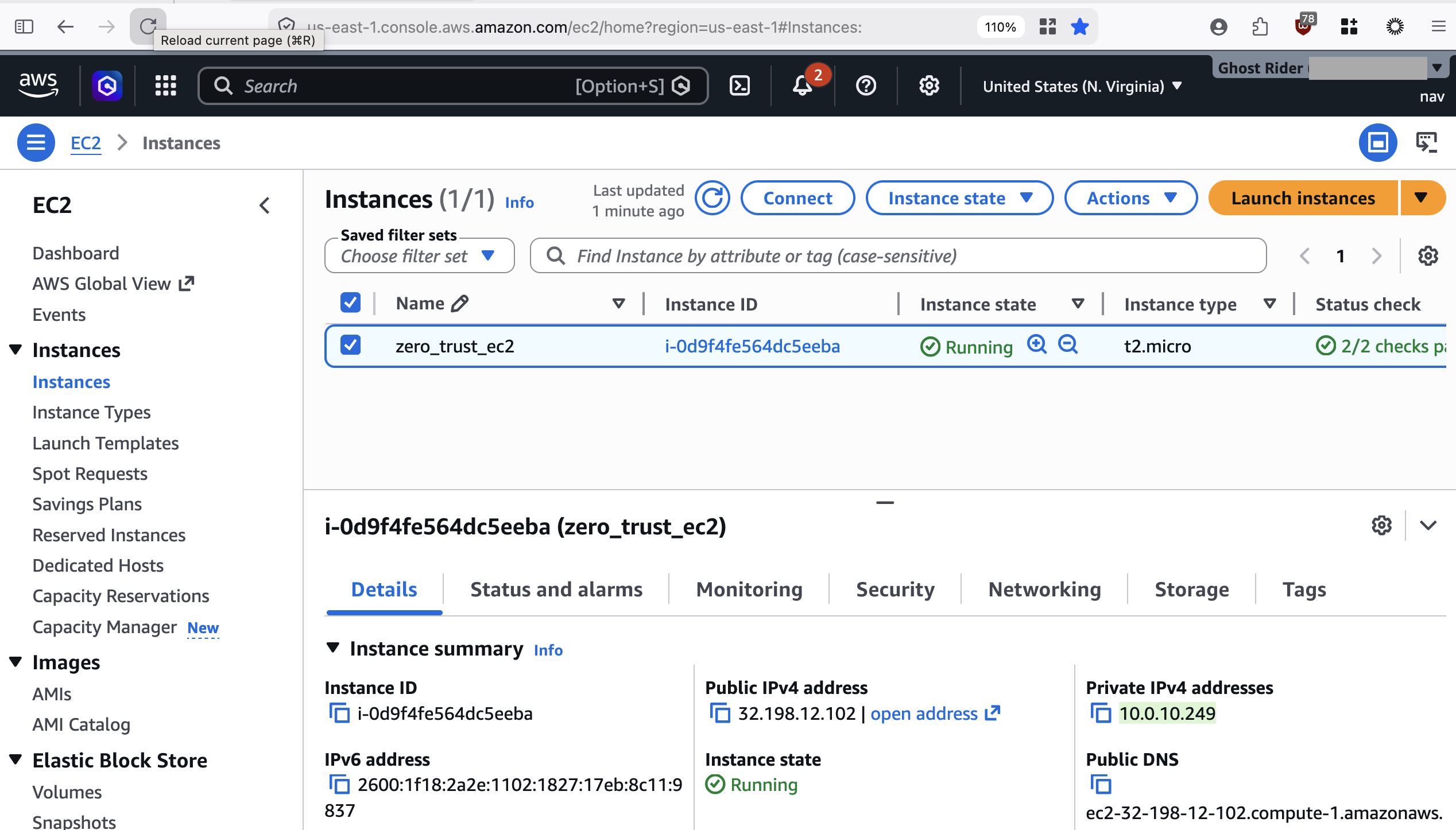Image resolution: width=1456 pixels, height=830 pixels.
Task: Open the Launch instances split arrow
Action: click(1423, 198)
